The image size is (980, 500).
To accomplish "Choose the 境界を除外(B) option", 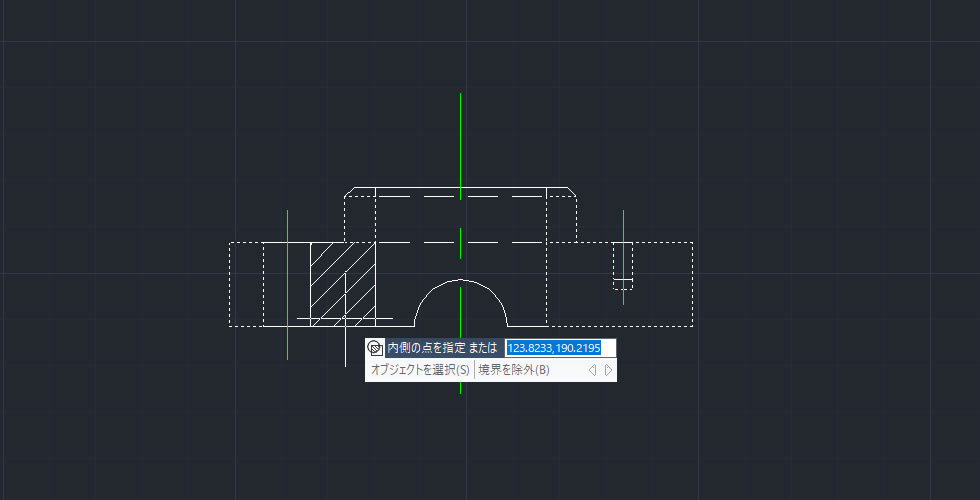I will (514, 370).
